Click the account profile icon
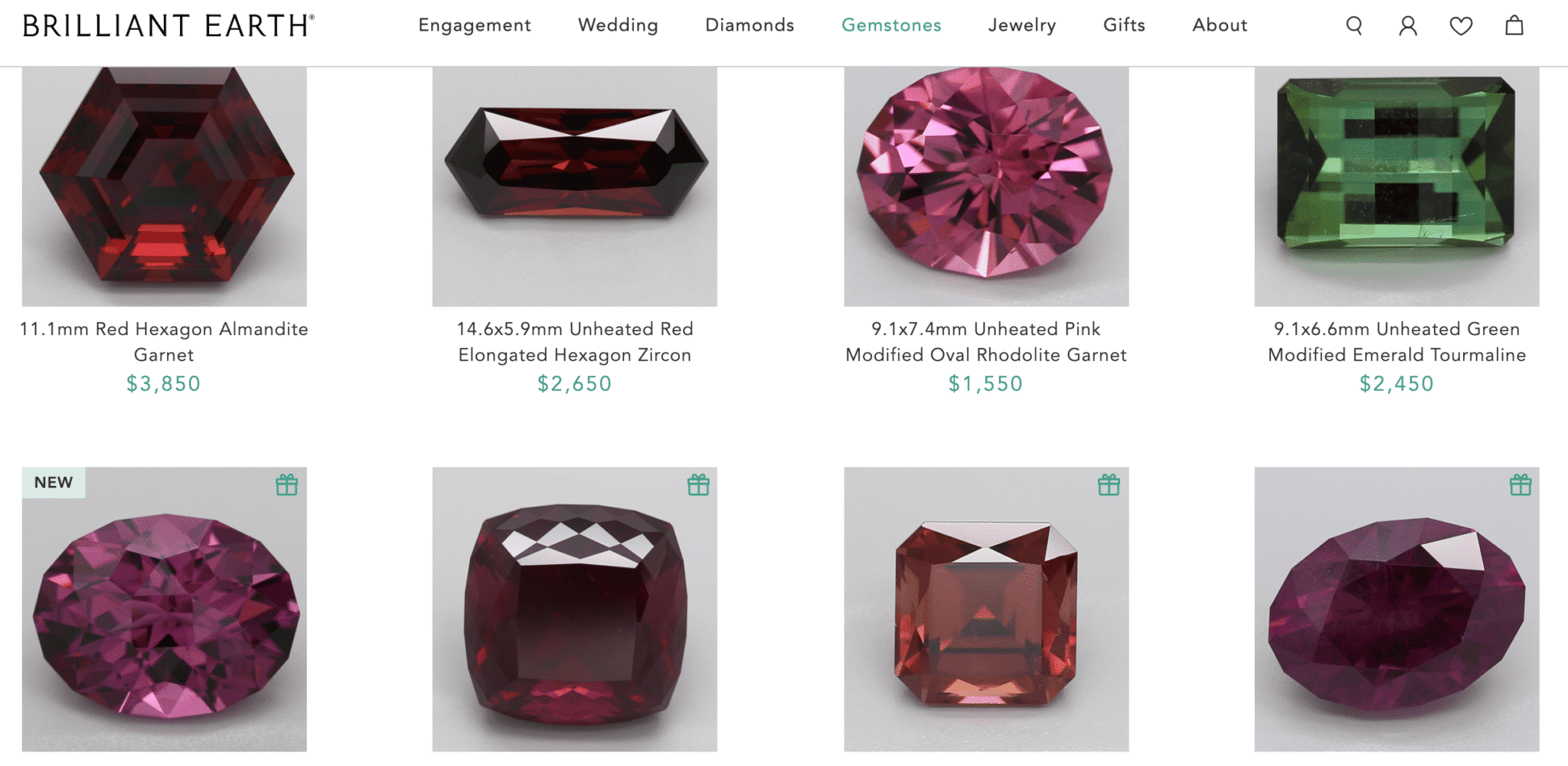The image size is (1568, 766). (x=1407, y=26)
